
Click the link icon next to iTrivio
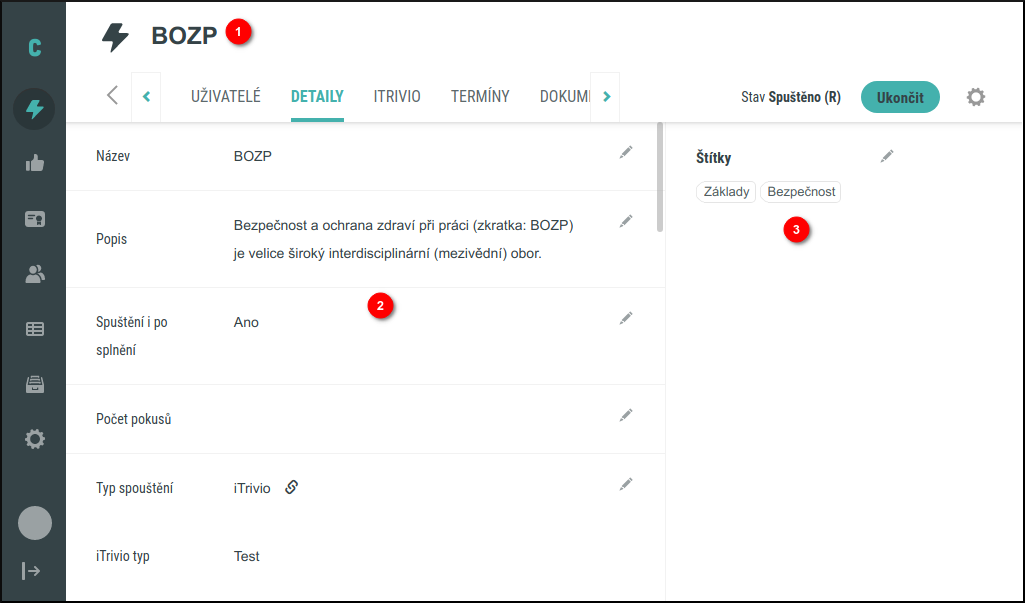pyautogui.click(x=292, y=487)
